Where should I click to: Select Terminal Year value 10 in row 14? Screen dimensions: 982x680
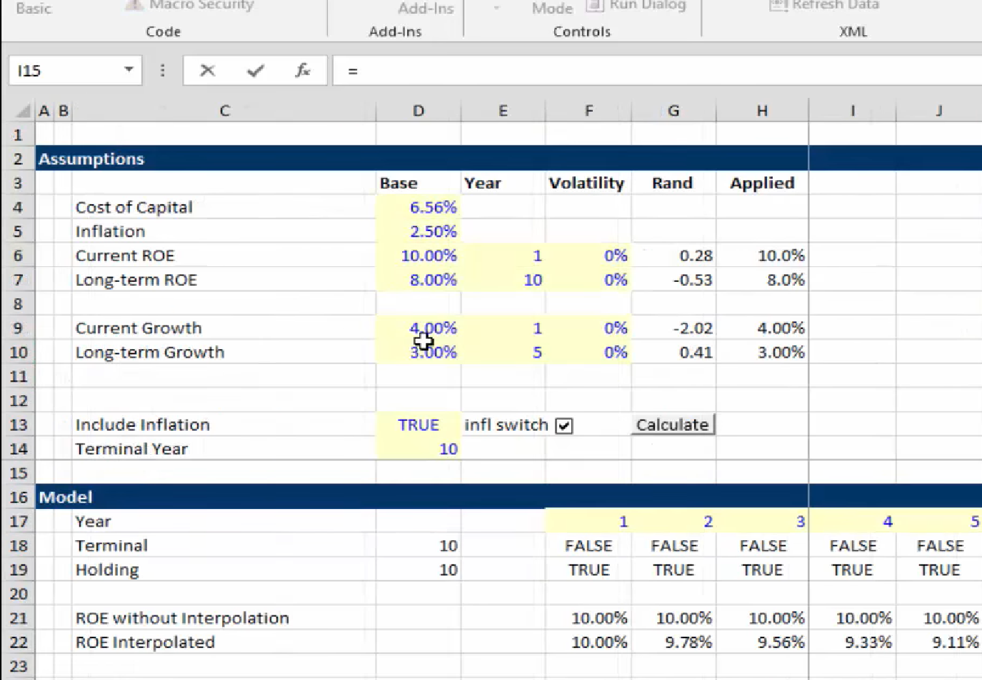click(418, 449)
